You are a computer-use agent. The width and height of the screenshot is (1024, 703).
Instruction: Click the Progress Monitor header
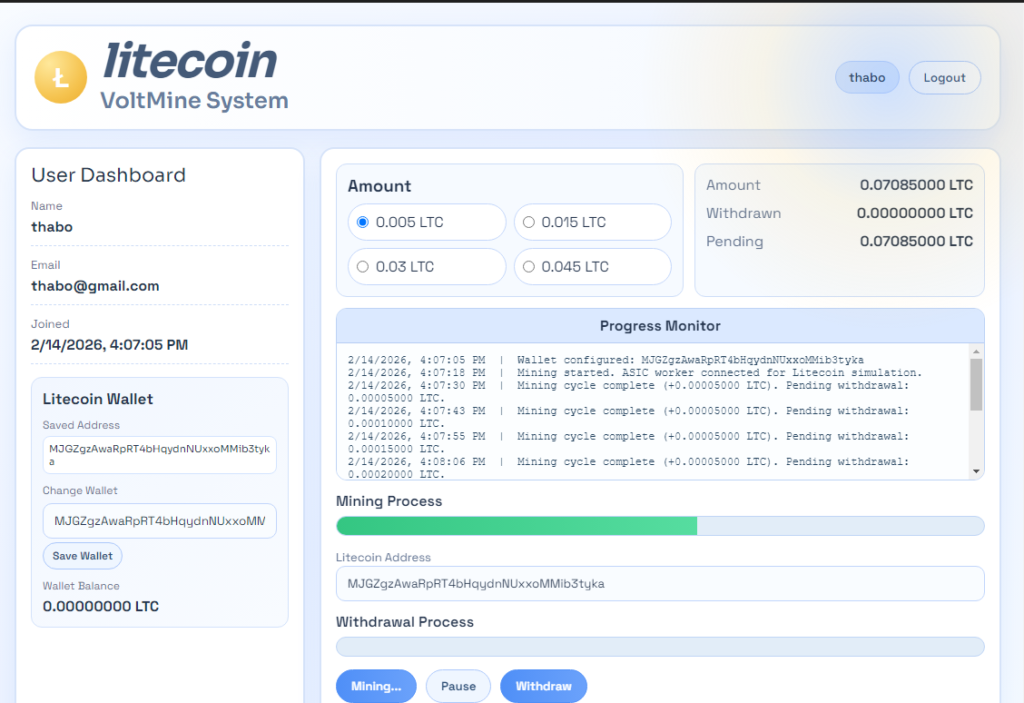pyautogui.click(x=660, y=326)
